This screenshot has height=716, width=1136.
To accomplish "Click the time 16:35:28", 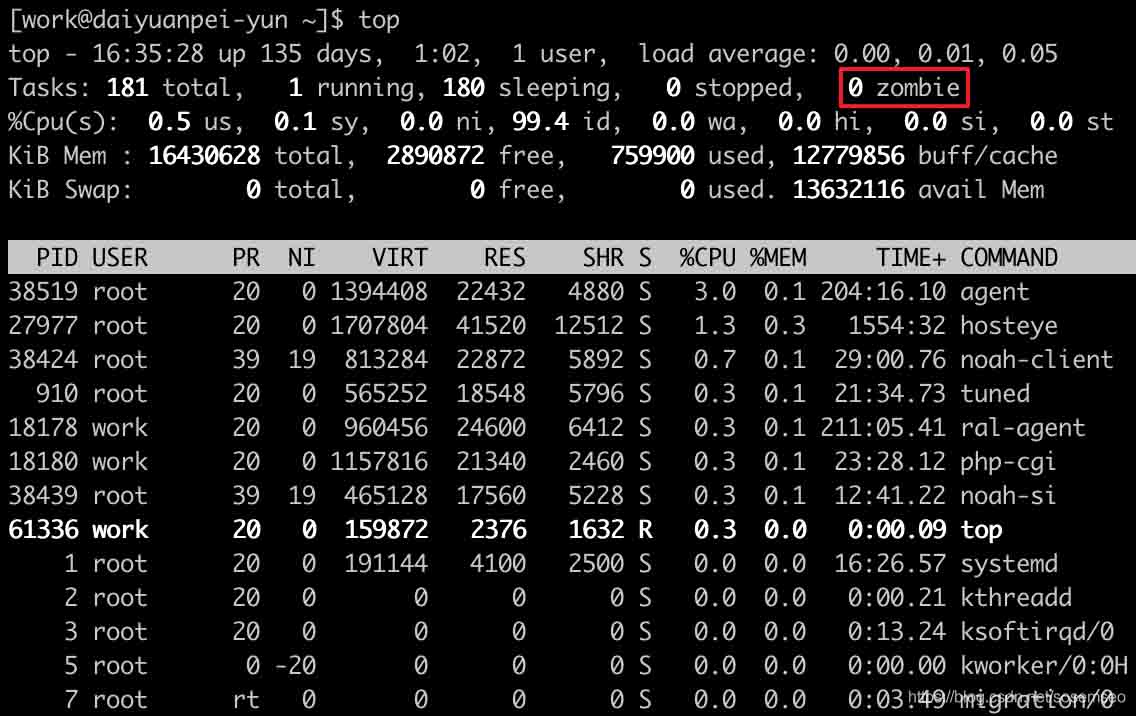I will click(x=148, y=54).
